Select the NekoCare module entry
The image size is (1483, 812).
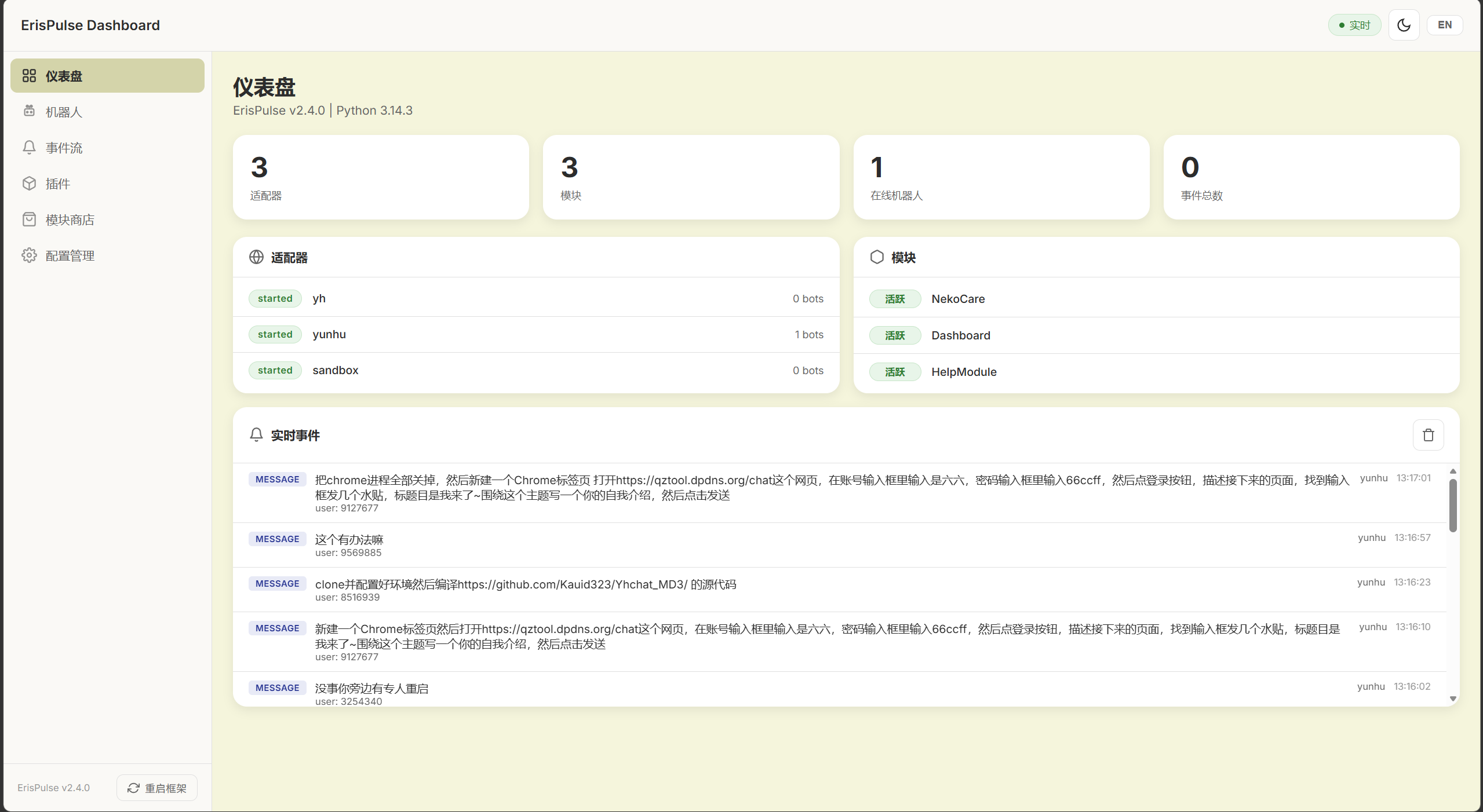958,299
